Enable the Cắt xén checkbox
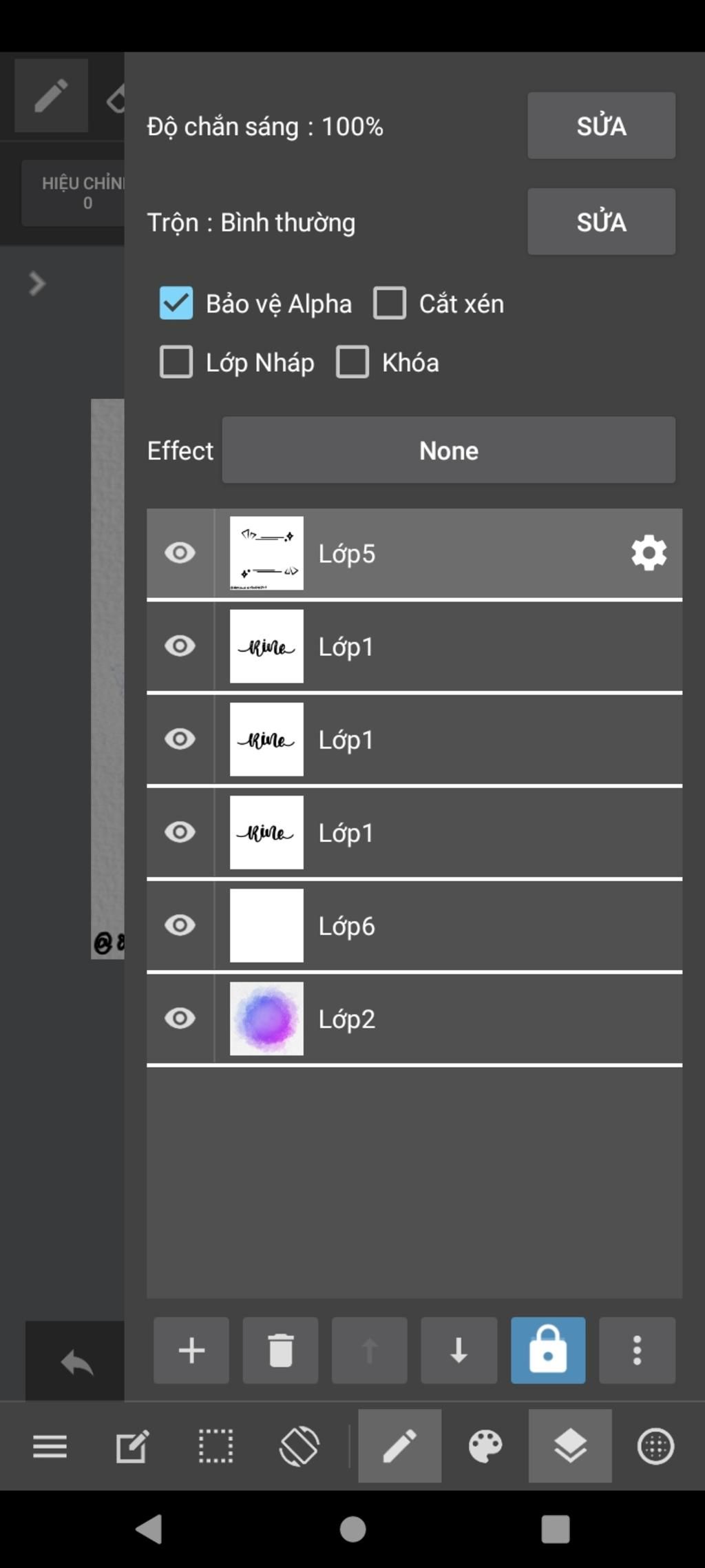The height and width of the screenshot is (1568, 705). point(390,303)
